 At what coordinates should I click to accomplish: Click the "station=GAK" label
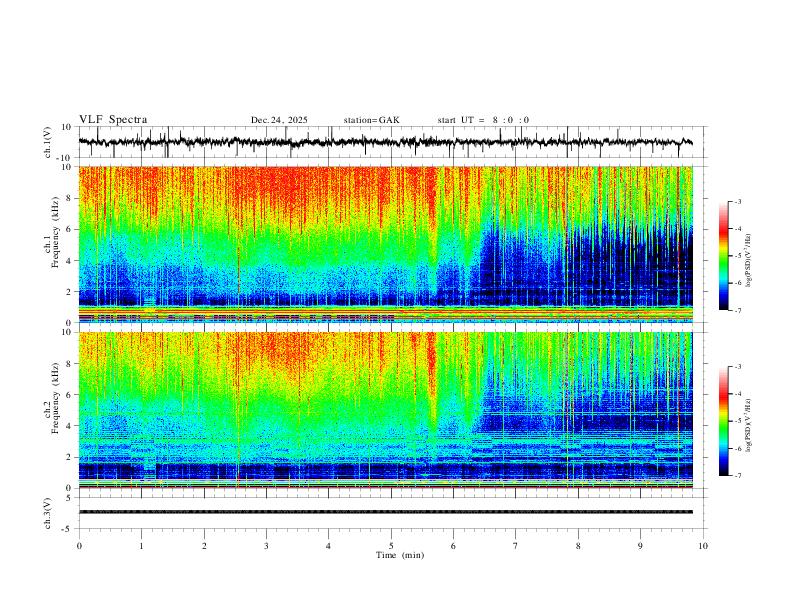click(x=371, y=120)
